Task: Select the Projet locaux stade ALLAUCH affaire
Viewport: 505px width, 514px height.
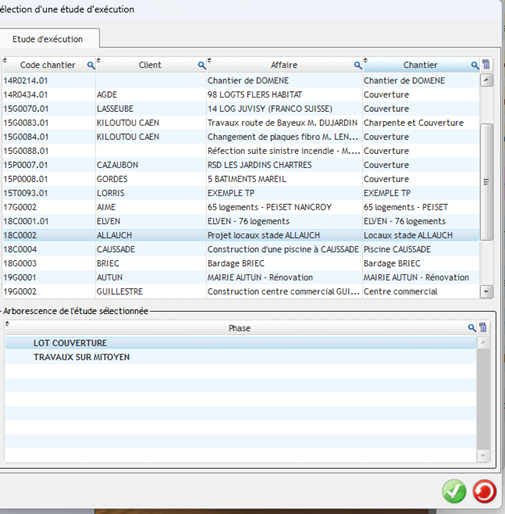Action: (x=264, y=235)
